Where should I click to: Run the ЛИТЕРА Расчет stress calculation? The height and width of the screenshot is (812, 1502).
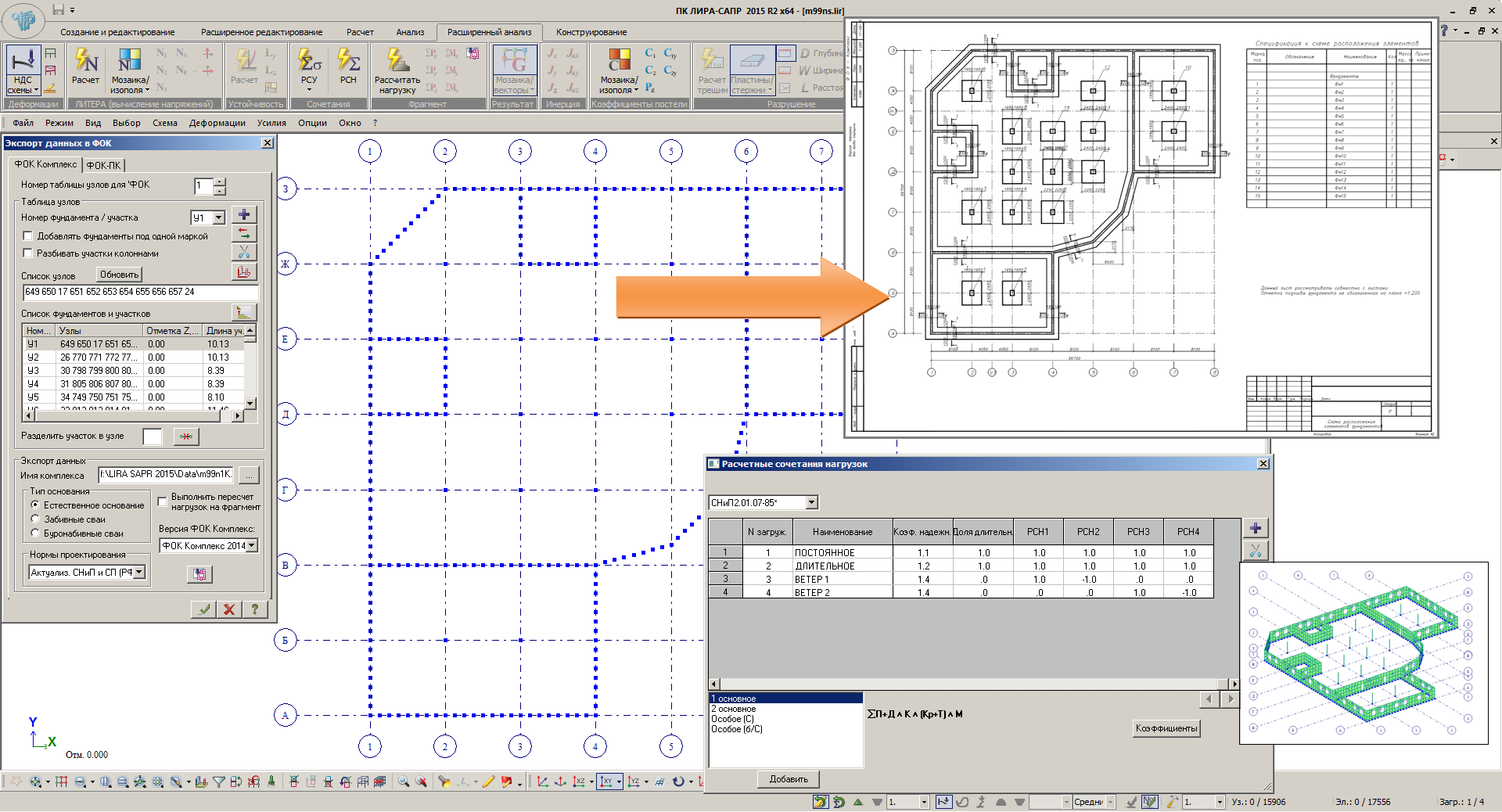85,67
